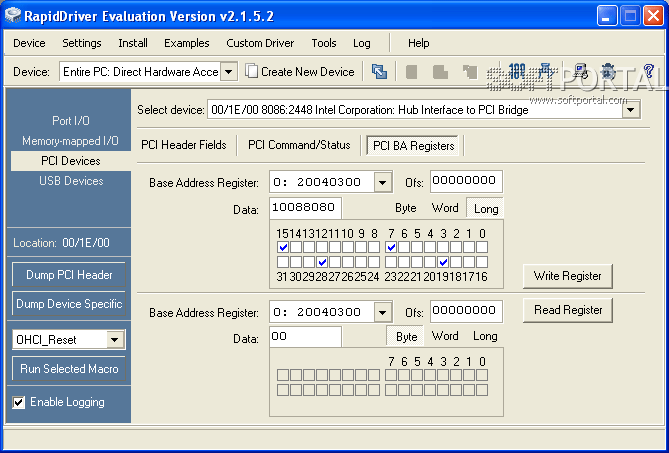Image resolution: width=669 pixels, height=453 pixels.
Task: Uncheck bit 7 checkbox in upper register
Action: [x=392, y=247]
